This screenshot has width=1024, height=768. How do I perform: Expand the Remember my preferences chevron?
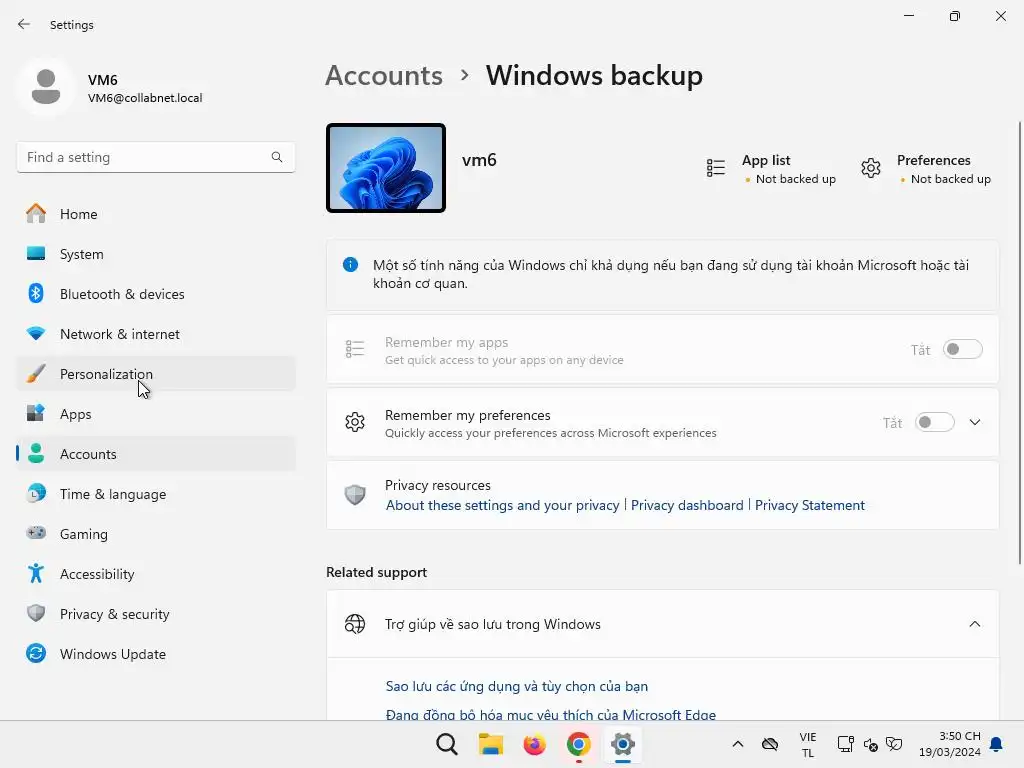coord(975,422)
